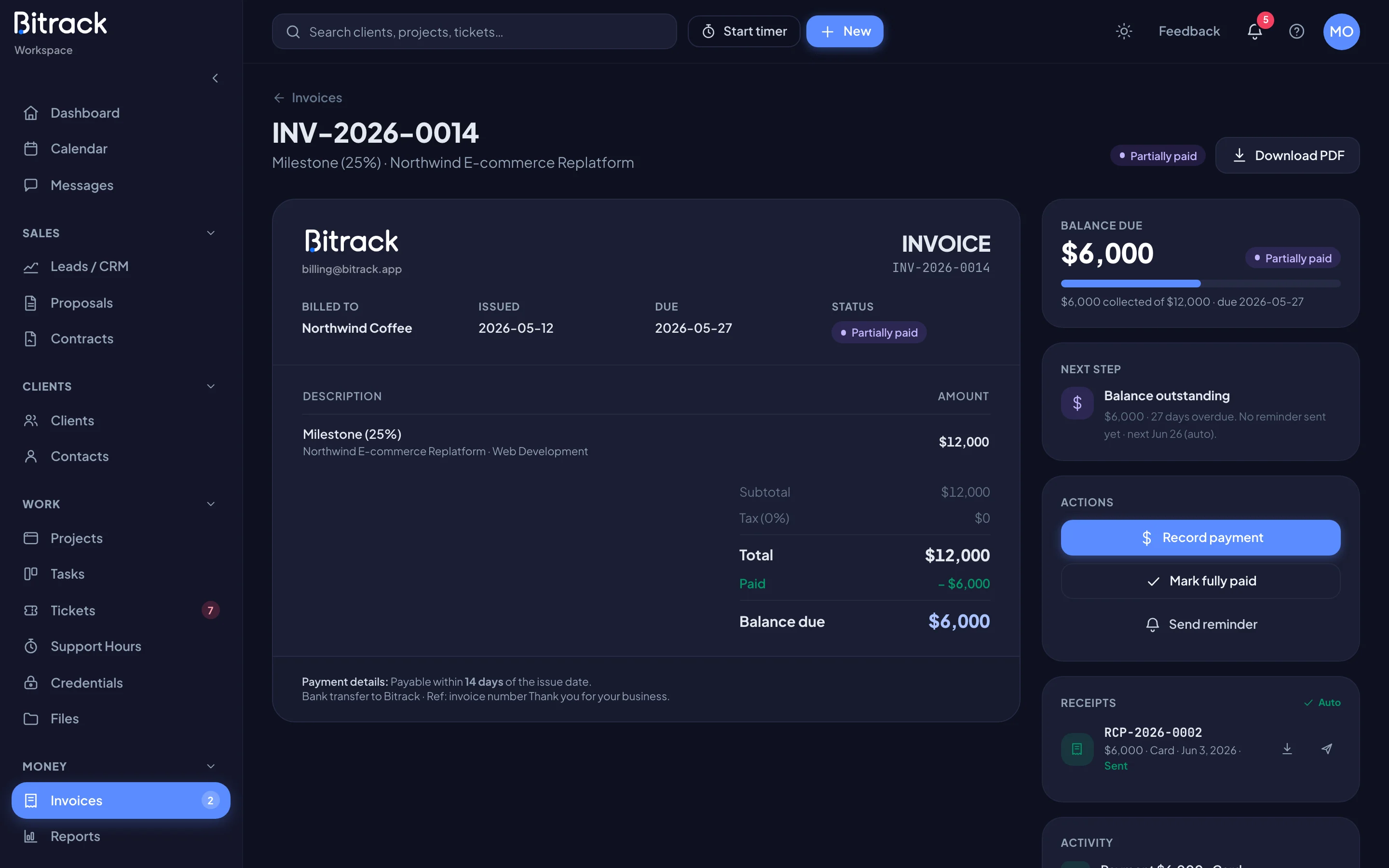Download the invoice PDF
Viewport: 1389px width, 868px height.
1287,156
